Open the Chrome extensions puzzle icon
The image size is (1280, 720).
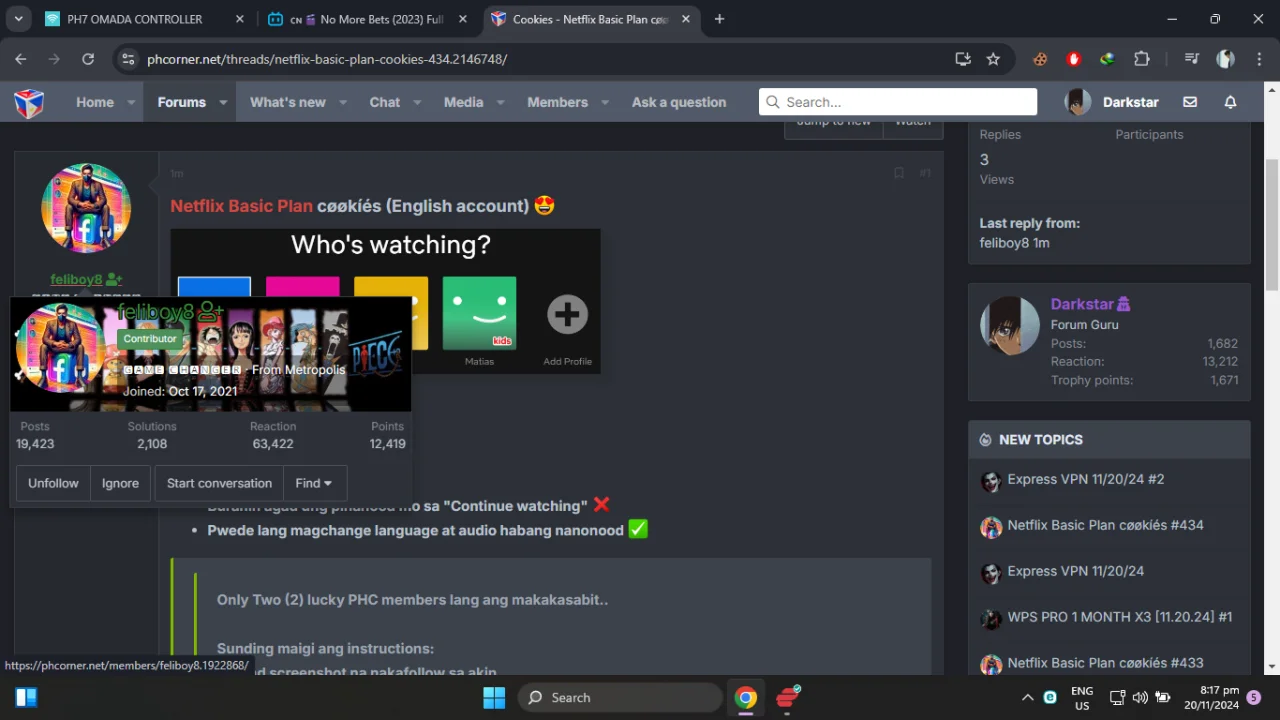coord(1141,59)
